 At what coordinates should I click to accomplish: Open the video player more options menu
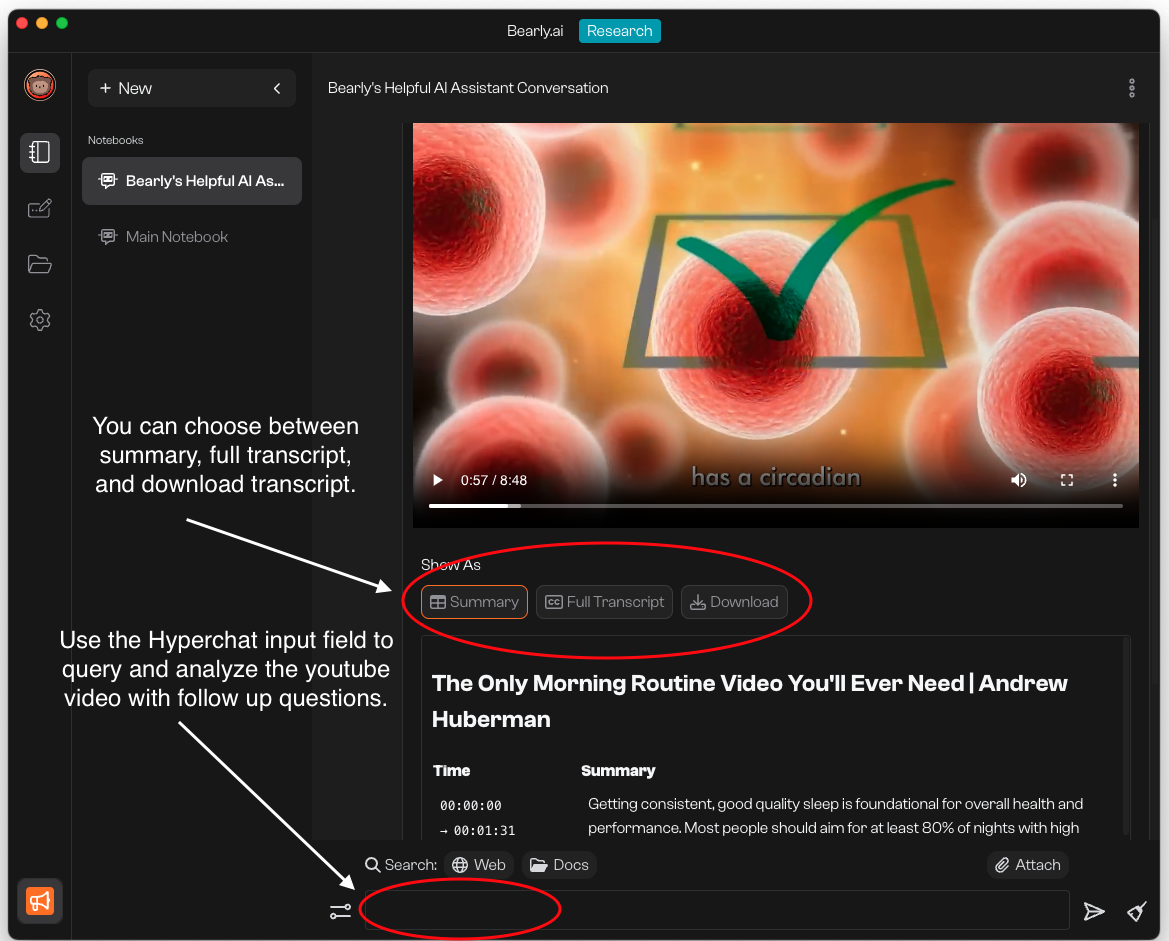click(1115, 480)
